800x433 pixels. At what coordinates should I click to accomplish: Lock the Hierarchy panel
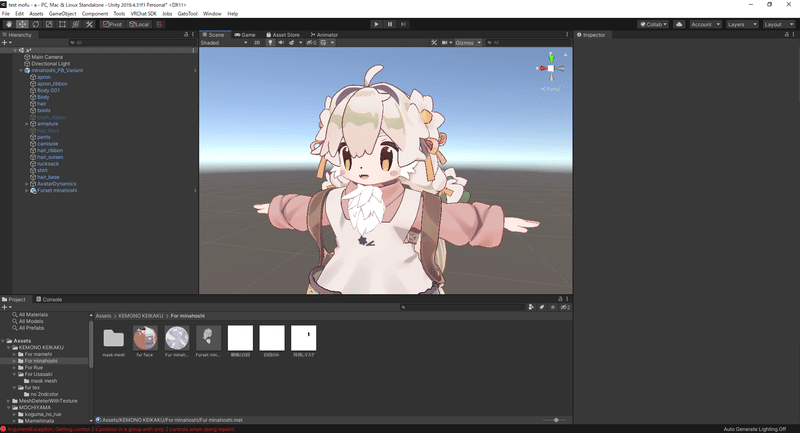pyautogui.click(x=186, y=35)
